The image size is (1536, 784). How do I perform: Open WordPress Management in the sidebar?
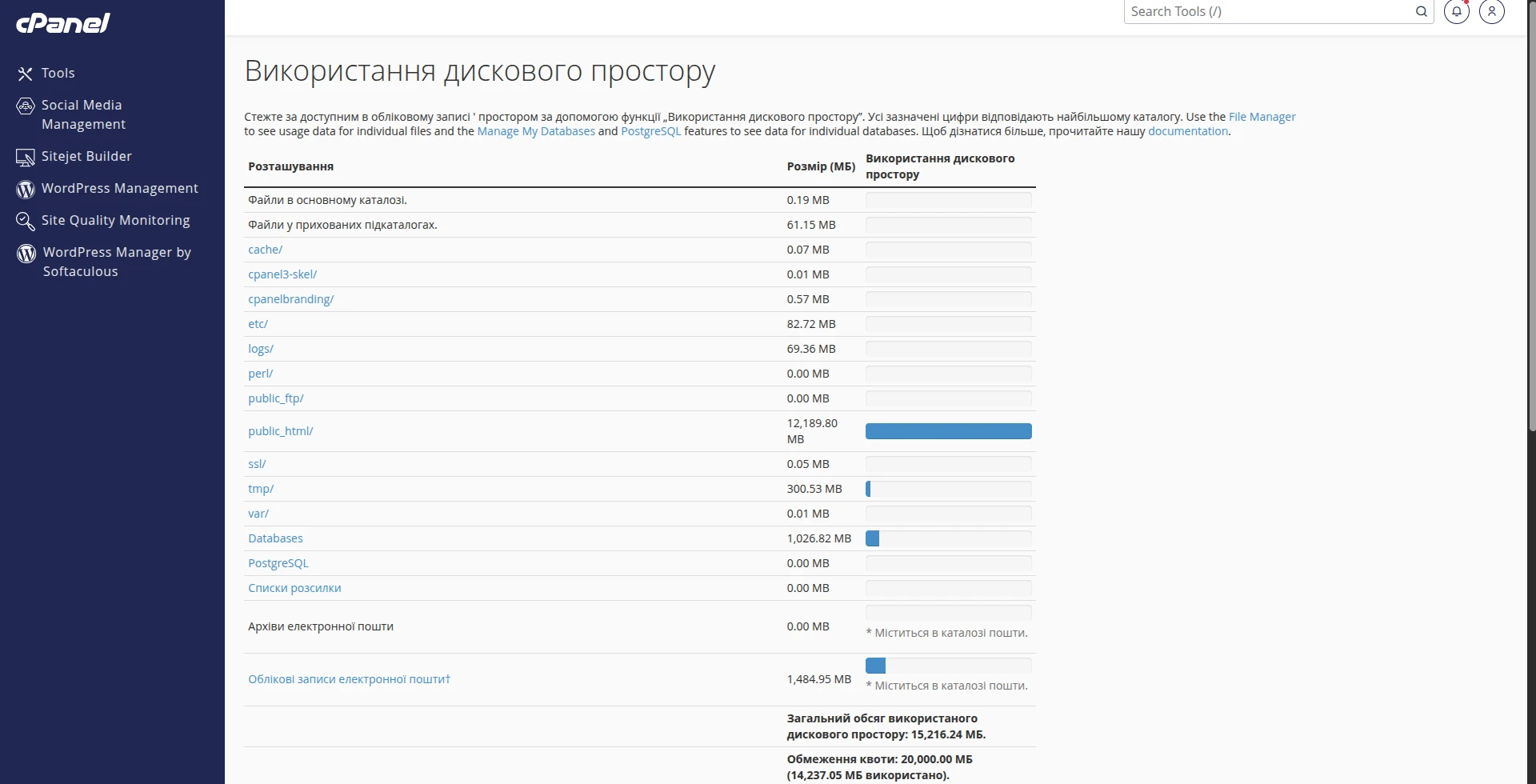pos(122,187)
